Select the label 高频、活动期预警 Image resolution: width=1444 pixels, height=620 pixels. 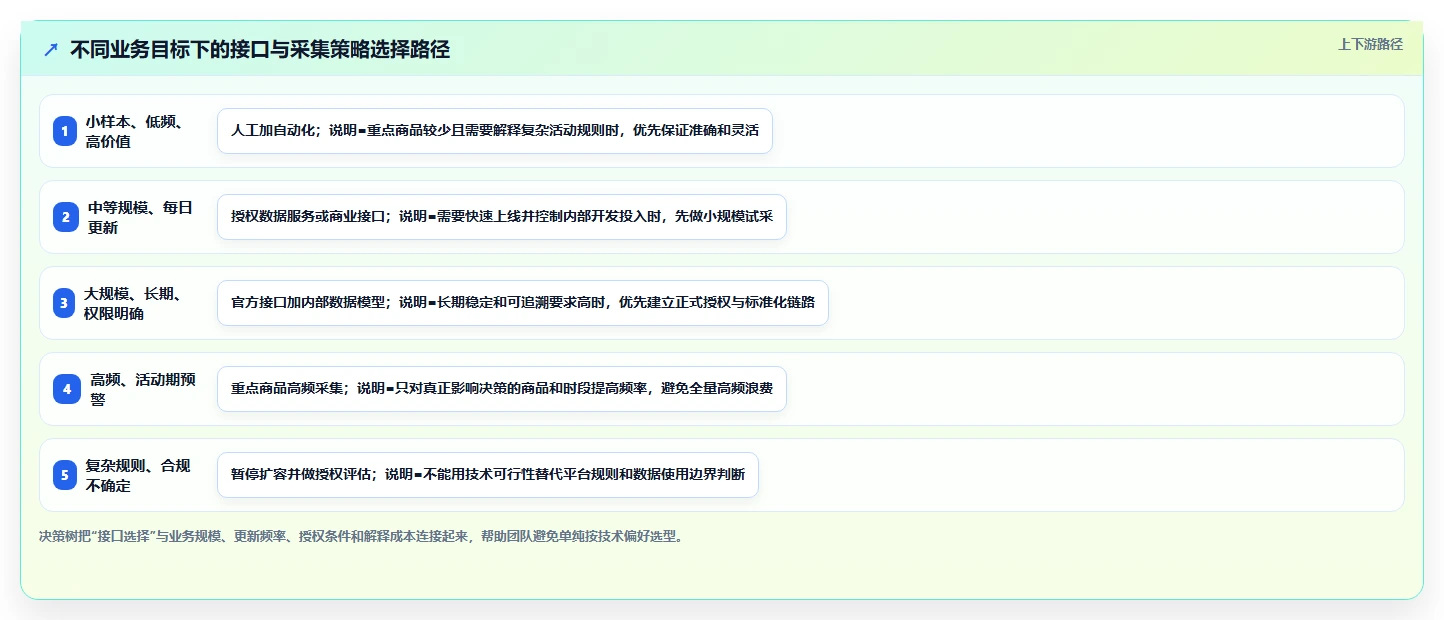pyautogui.click(x=143, y=389)
